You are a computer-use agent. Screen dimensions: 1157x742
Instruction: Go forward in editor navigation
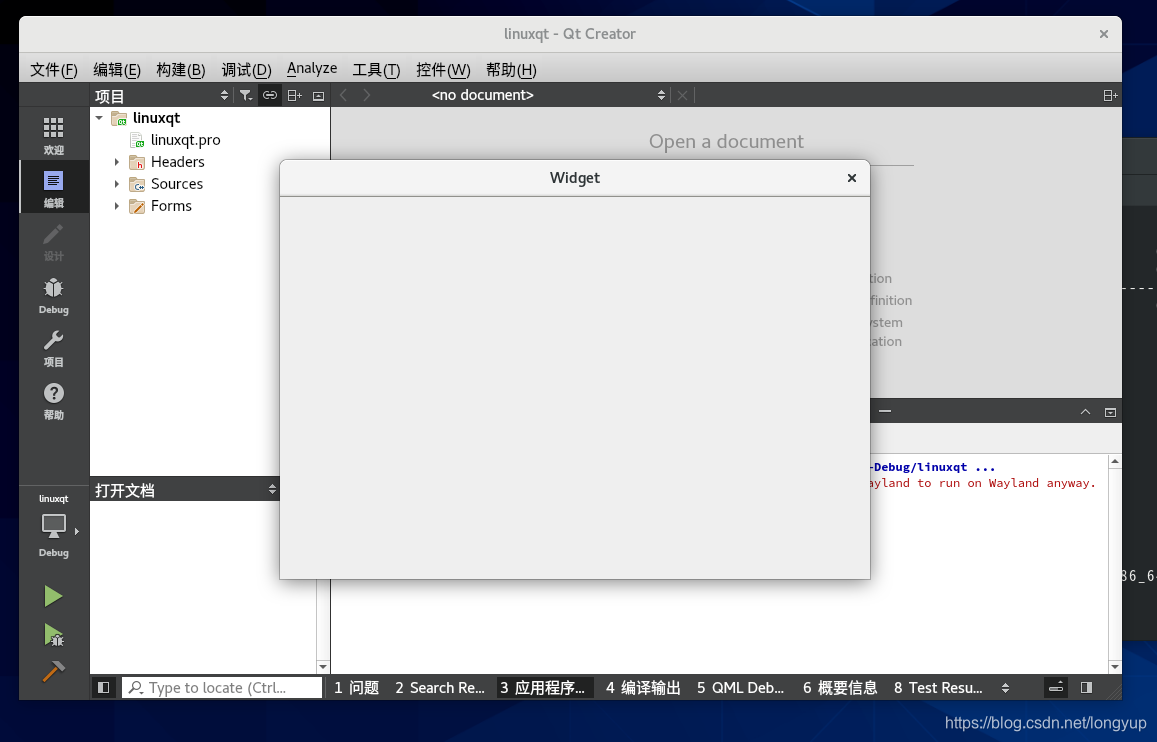367,95
